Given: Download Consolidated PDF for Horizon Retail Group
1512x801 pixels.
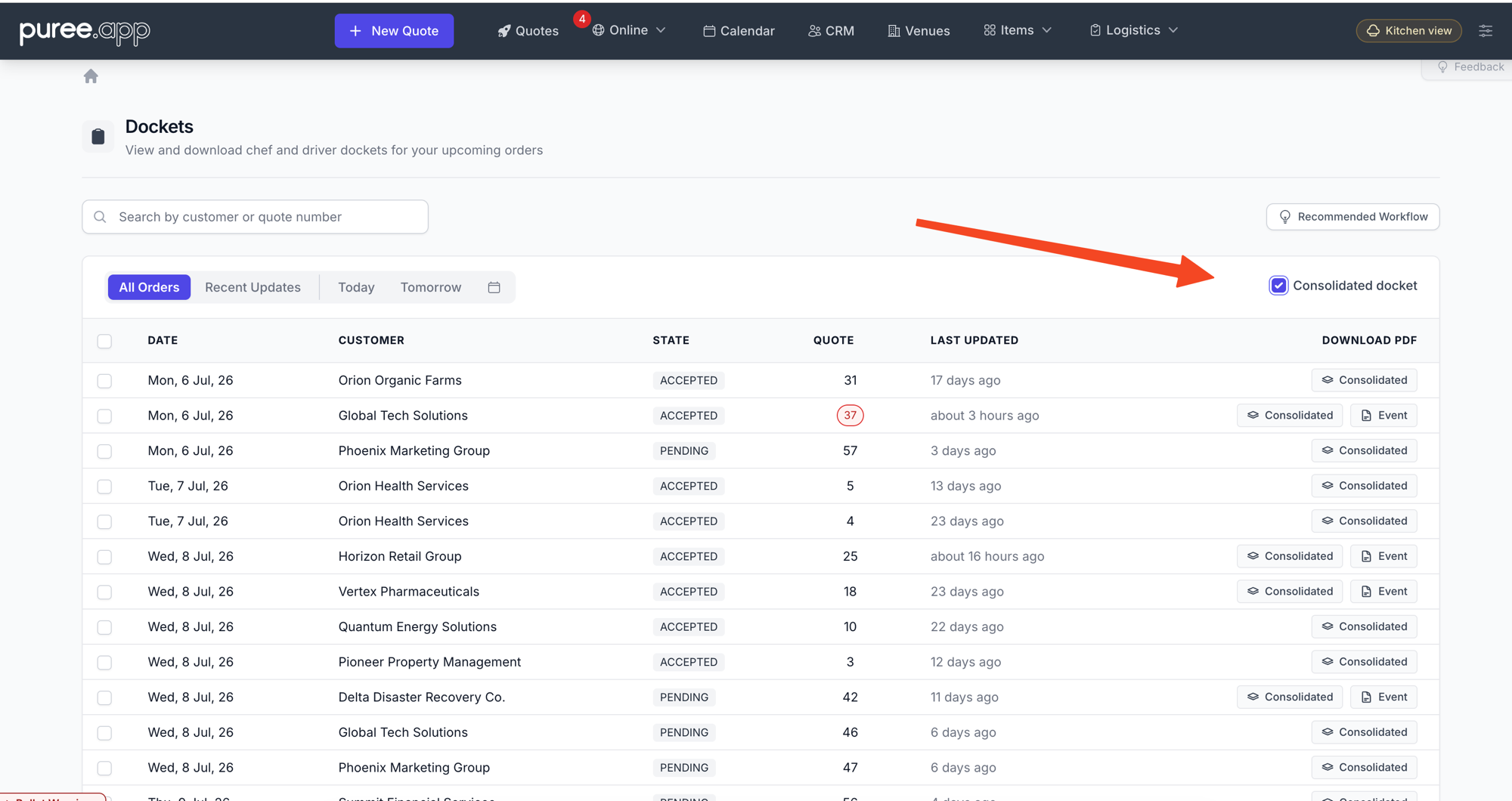Looking at the screenshot, I should tap(1290, 556).
